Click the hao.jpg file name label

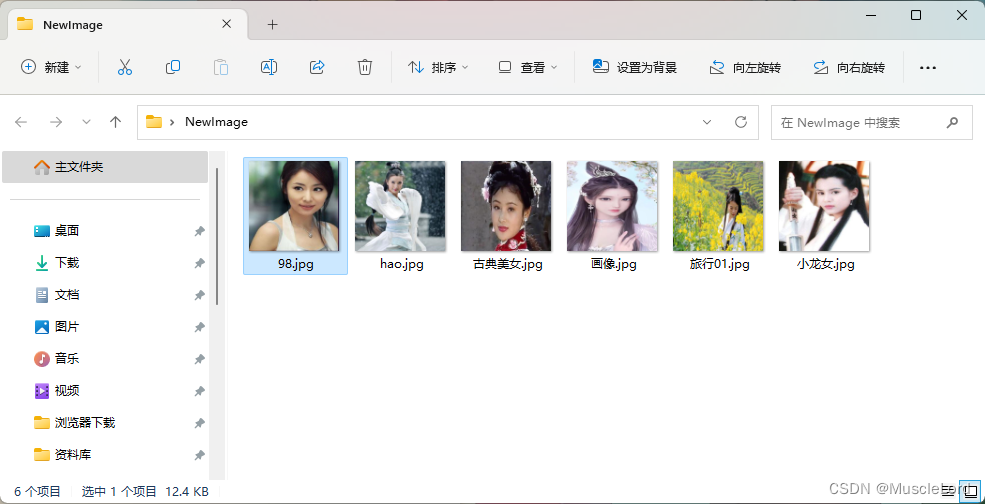coord(402,265)
